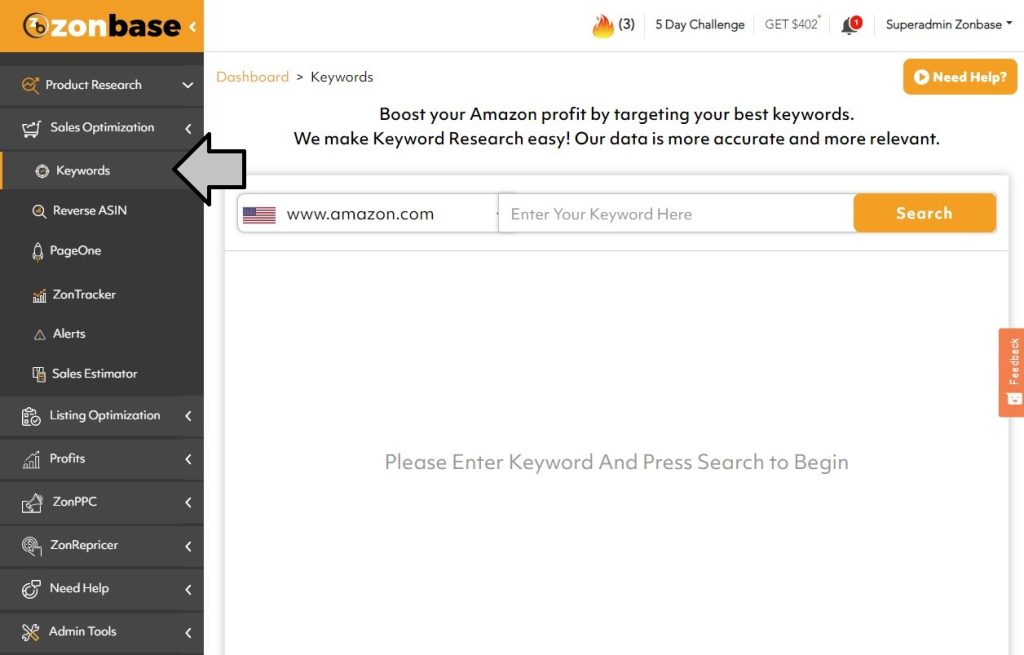Open the www.amazon.com marketplace dropdown
The height and width of the screenshot is (655, 1024).
368,214
